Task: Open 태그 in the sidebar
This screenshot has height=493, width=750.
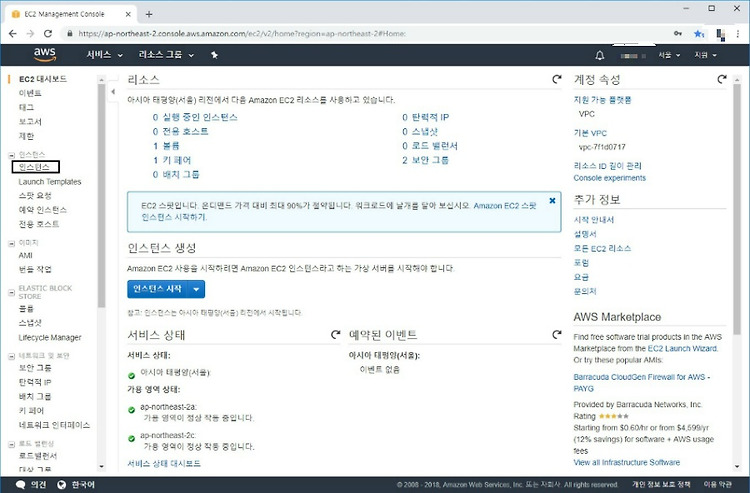Action: click(26, 108)
